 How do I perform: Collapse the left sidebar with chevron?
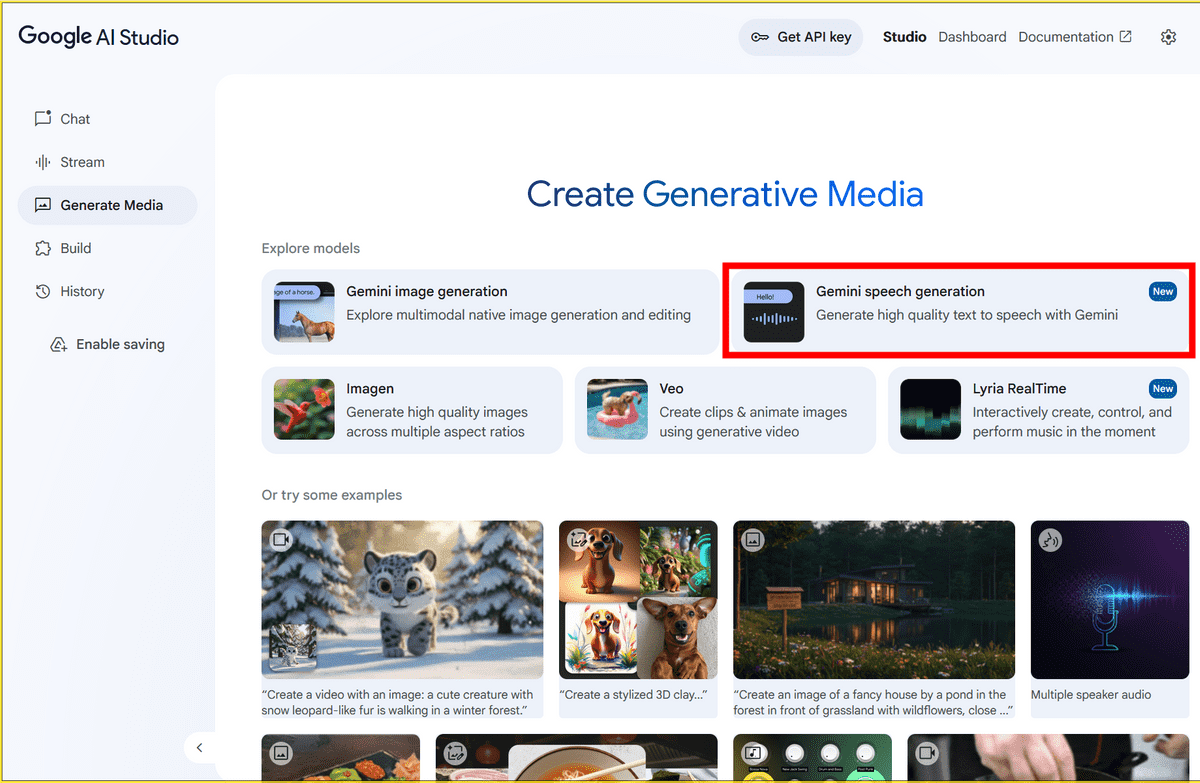(199, 747)
